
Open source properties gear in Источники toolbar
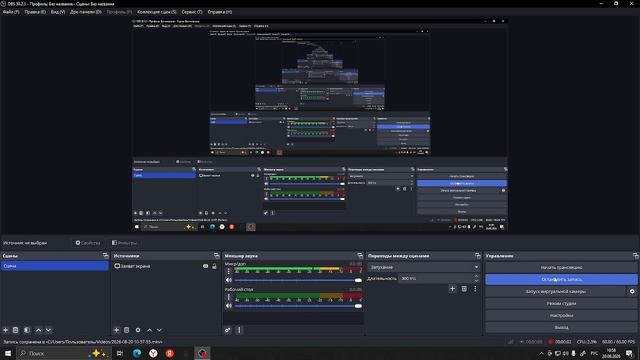click(x=138, y=330)
